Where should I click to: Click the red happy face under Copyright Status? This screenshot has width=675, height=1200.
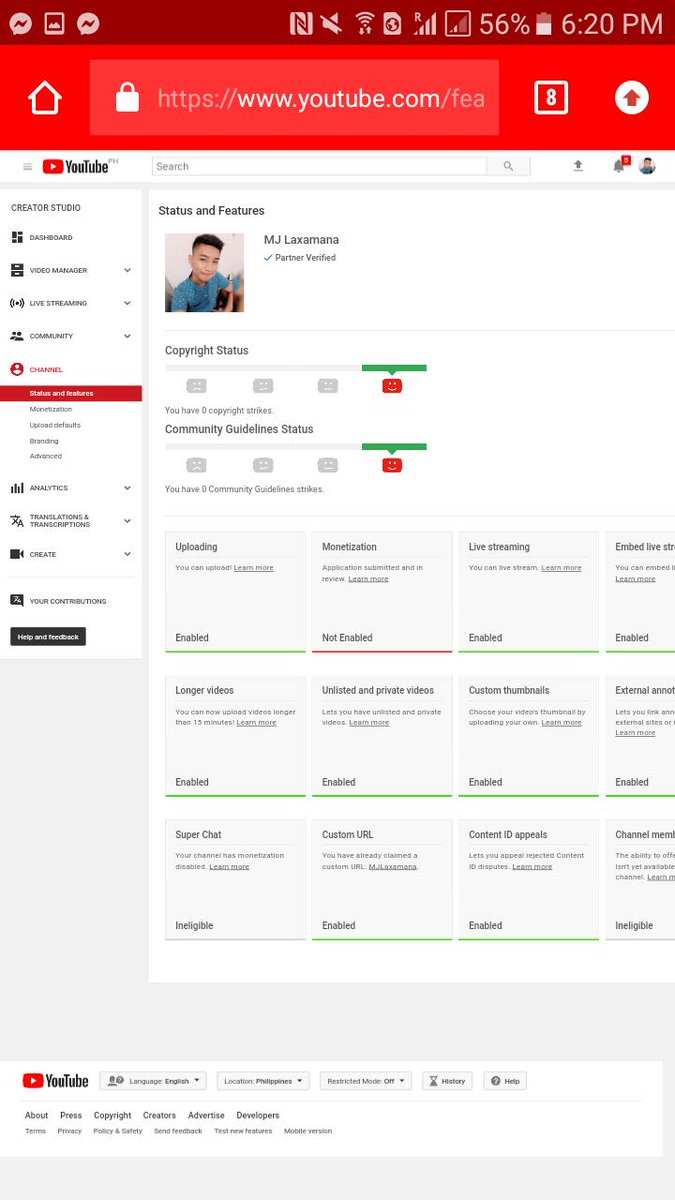click(392, 385)
